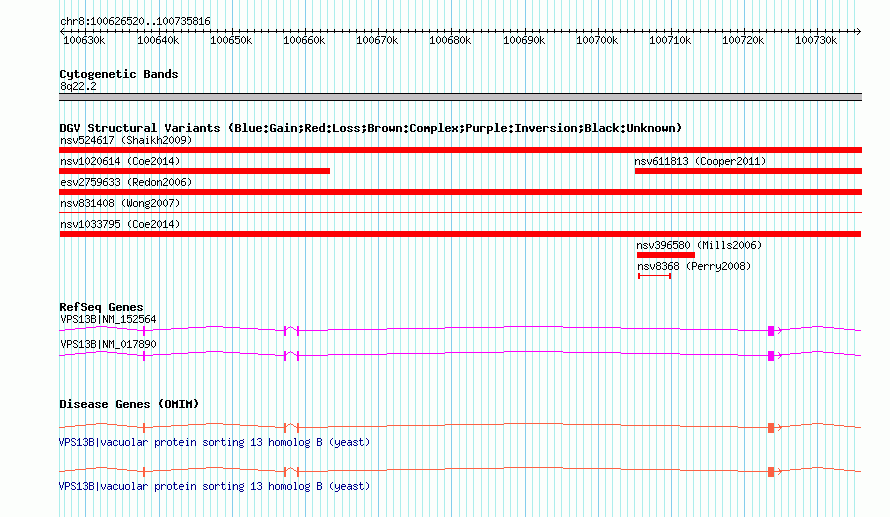Open variant nsv611813 (Cooper2011) label
Image resolution: width=890 pixels, height=517 pixels.
pos(700,161)
